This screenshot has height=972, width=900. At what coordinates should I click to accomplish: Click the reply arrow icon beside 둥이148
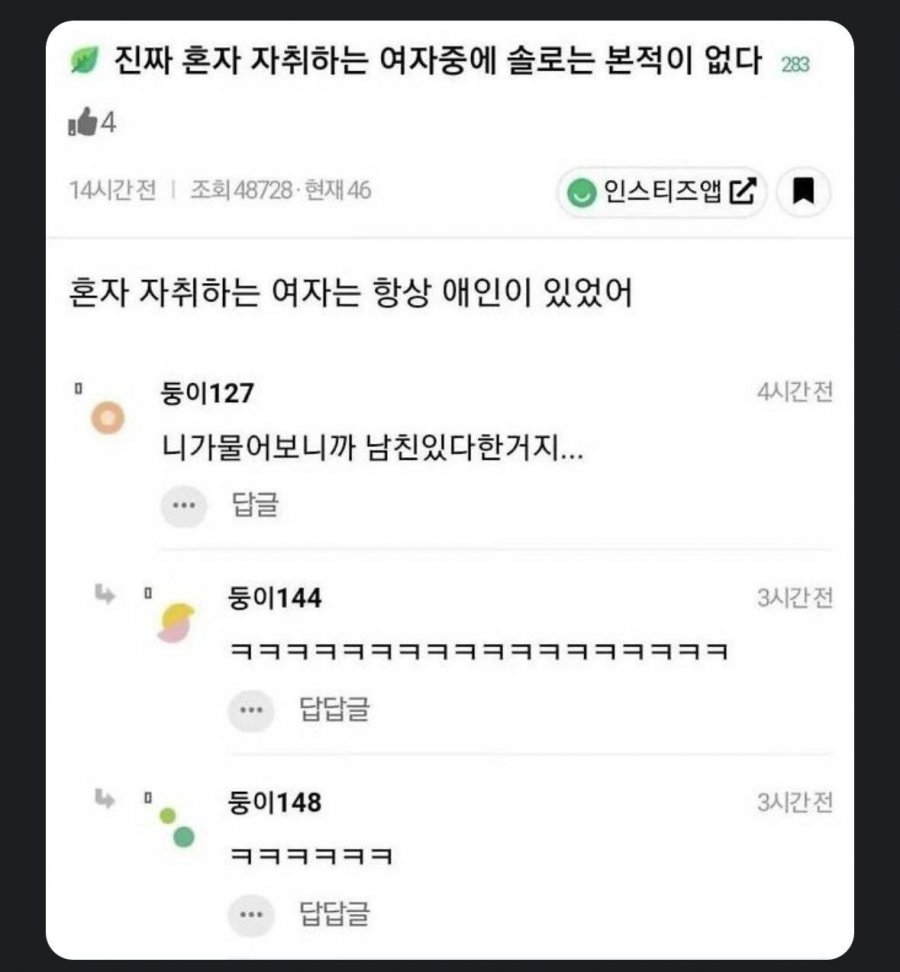point(105,798)
